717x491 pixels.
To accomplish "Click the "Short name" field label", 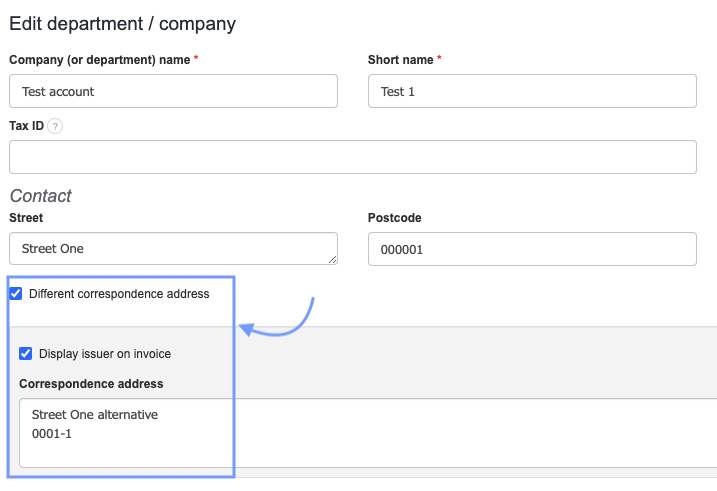I will [x=401, y=60].
